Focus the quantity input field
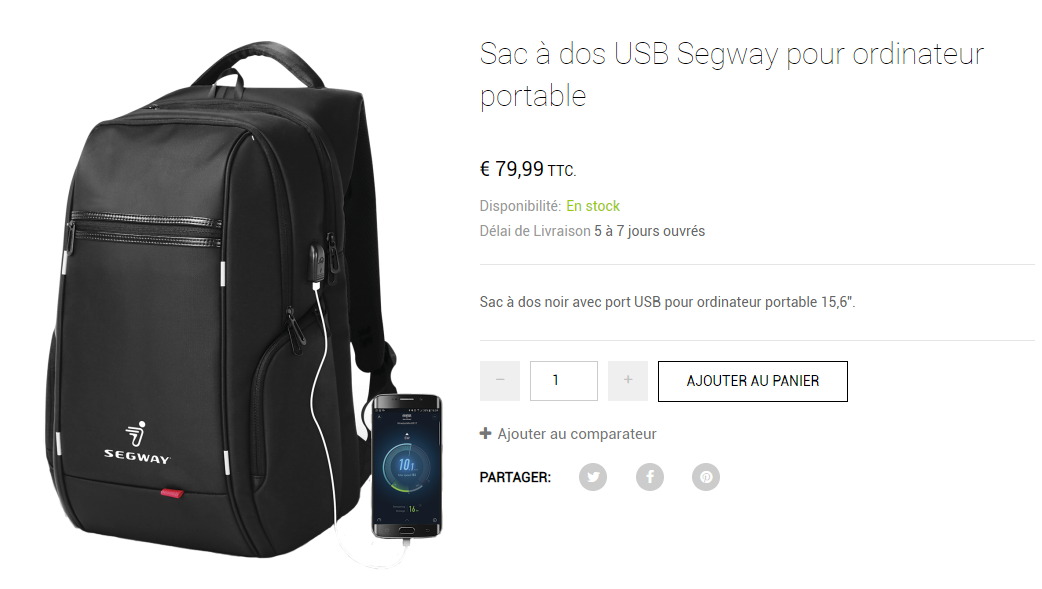1042x589 pixels. tap(564, 381)
